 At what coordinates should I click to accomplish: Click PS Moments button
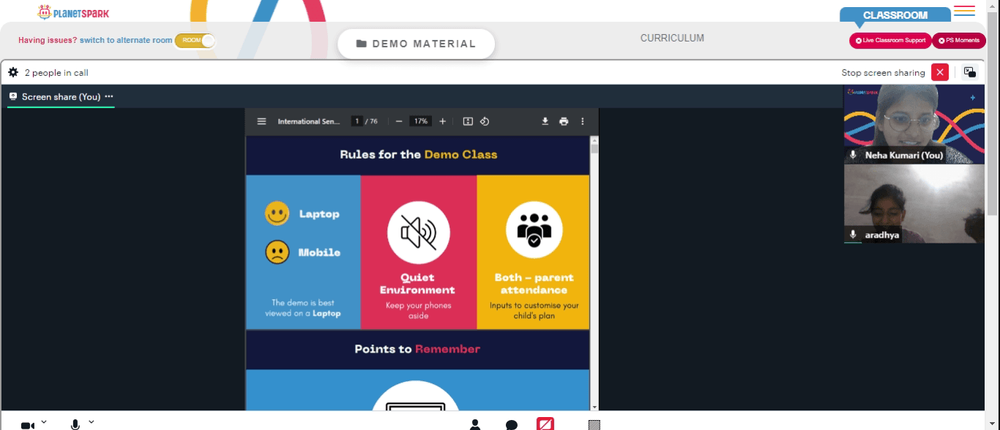pyautogui.click(x=959, y=40)
